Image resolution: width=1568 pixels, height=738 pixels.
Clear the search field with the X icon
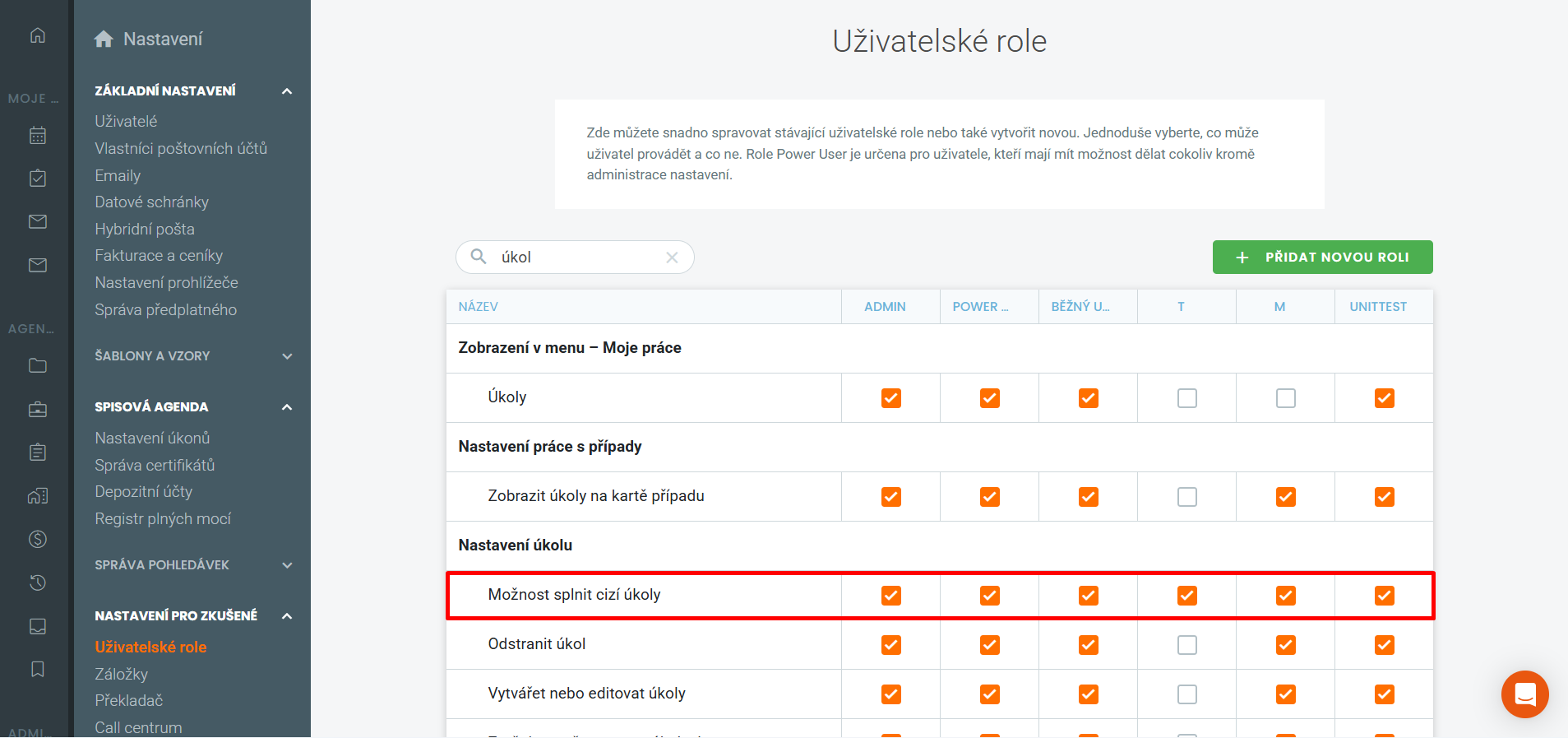click(672, 258)
